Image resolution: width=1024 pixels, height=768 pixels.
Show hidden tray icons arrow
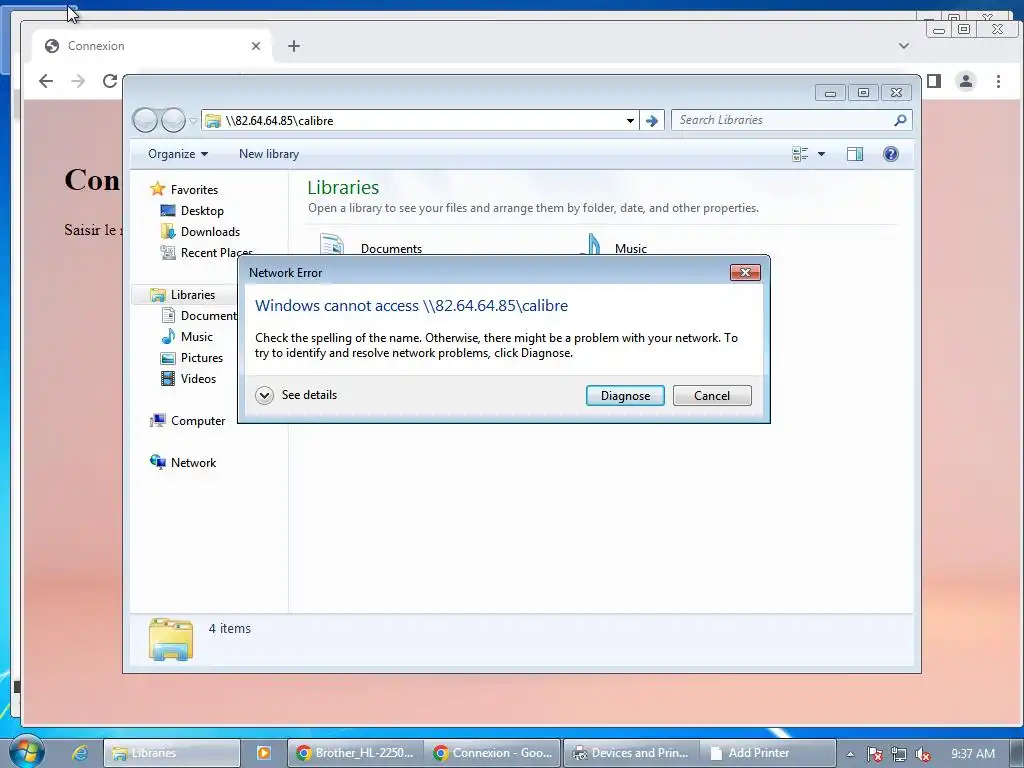pos(850,754)
